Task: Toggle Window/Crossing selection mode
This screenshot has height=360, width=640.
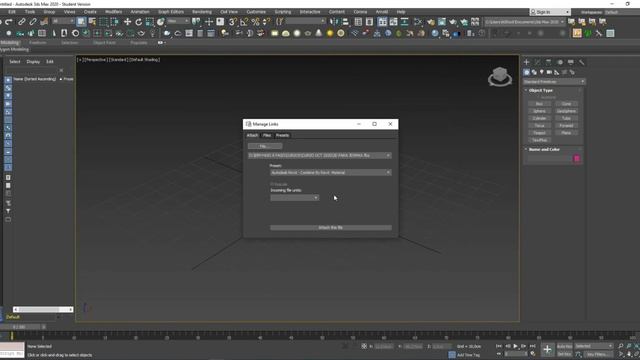Action: point(114,22)
